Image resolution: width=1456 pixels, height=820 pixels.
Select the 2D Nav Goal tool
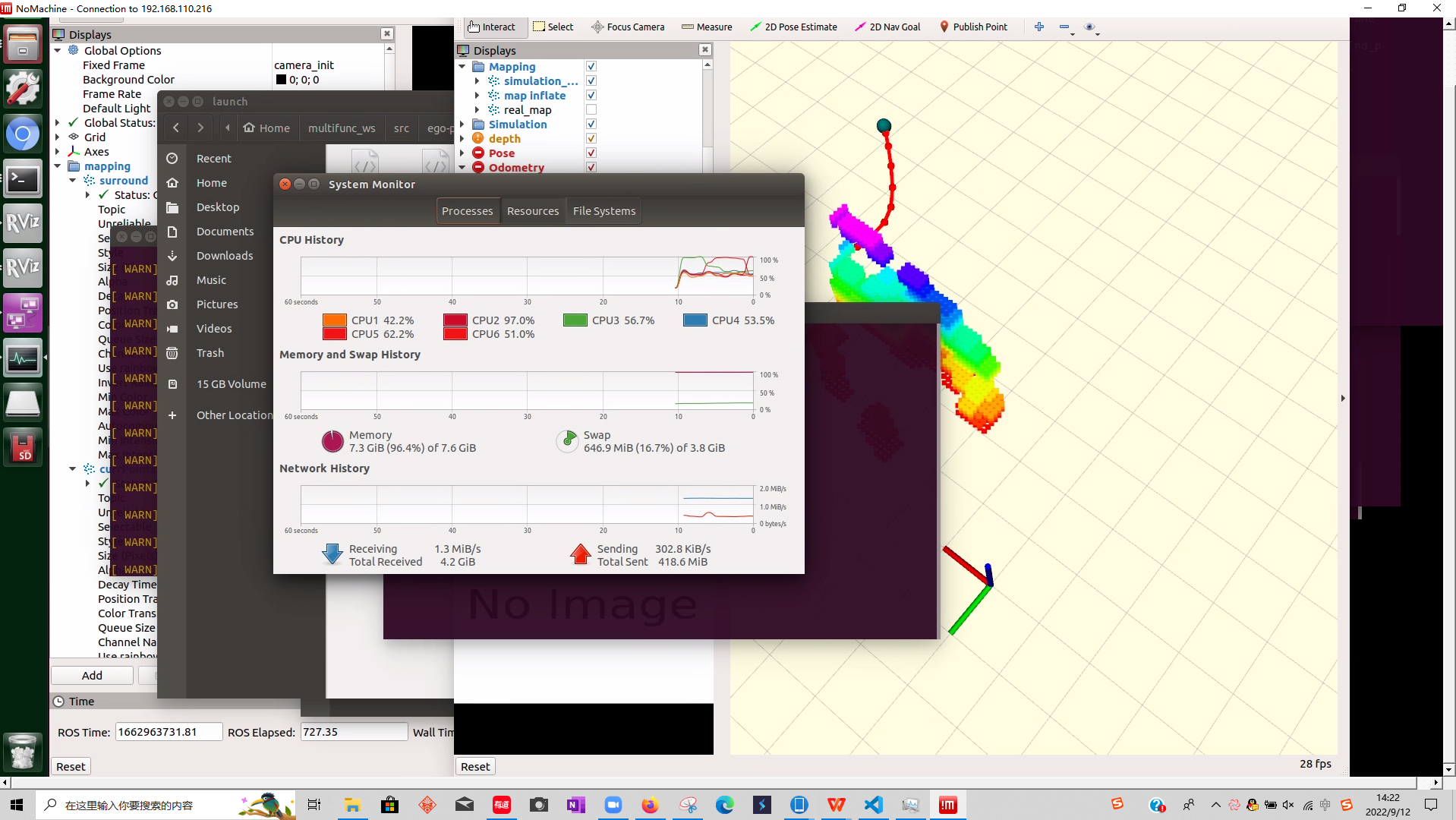click(x=887, y=27)
